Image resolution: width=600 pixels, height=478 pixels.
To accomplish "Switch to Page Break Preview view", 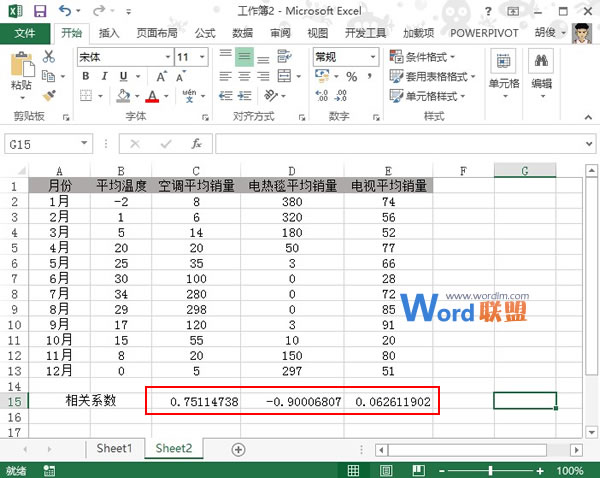I will 419,470.
